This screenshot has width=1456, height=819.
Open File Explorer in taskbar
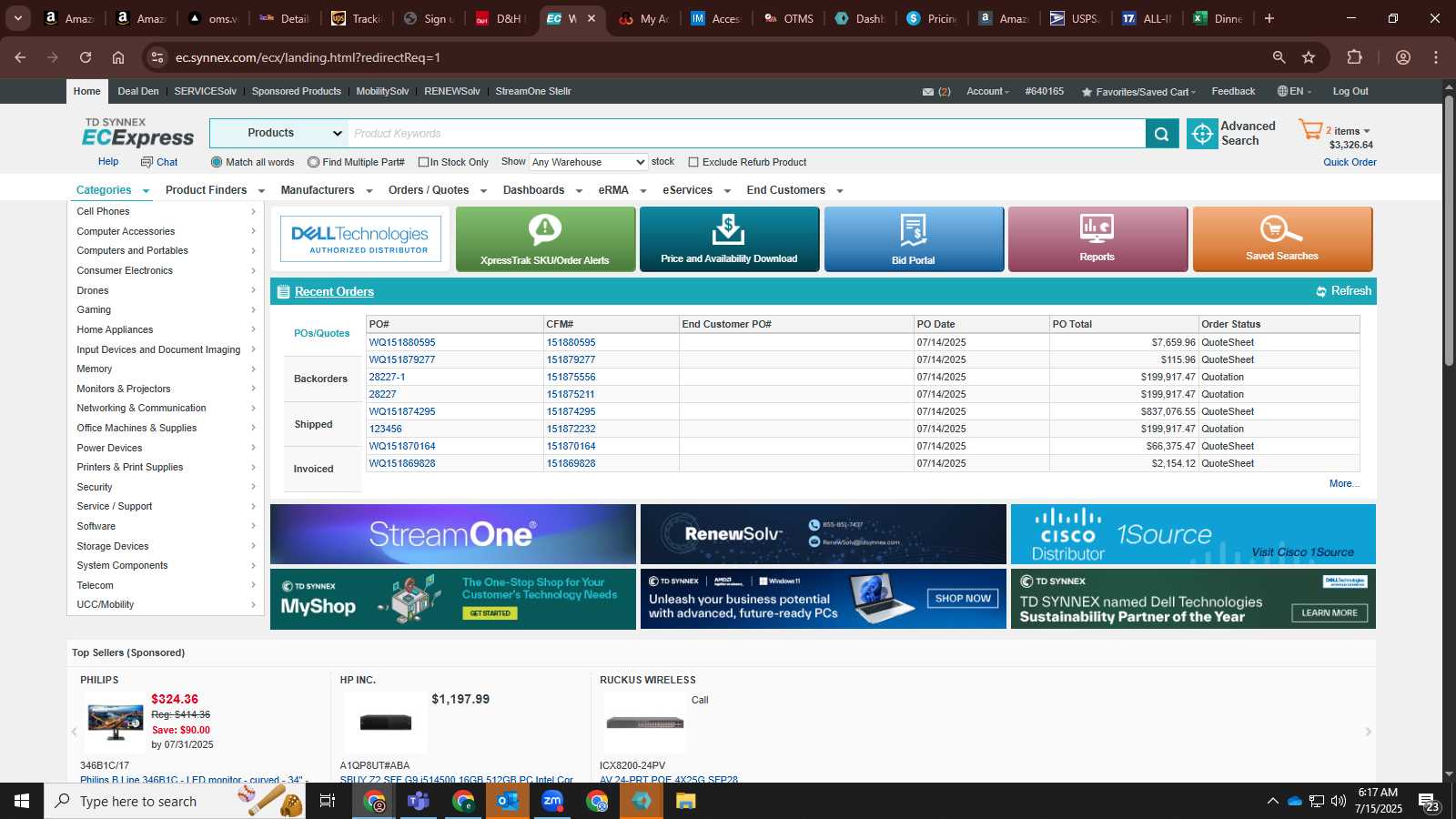tap(686, 801)
